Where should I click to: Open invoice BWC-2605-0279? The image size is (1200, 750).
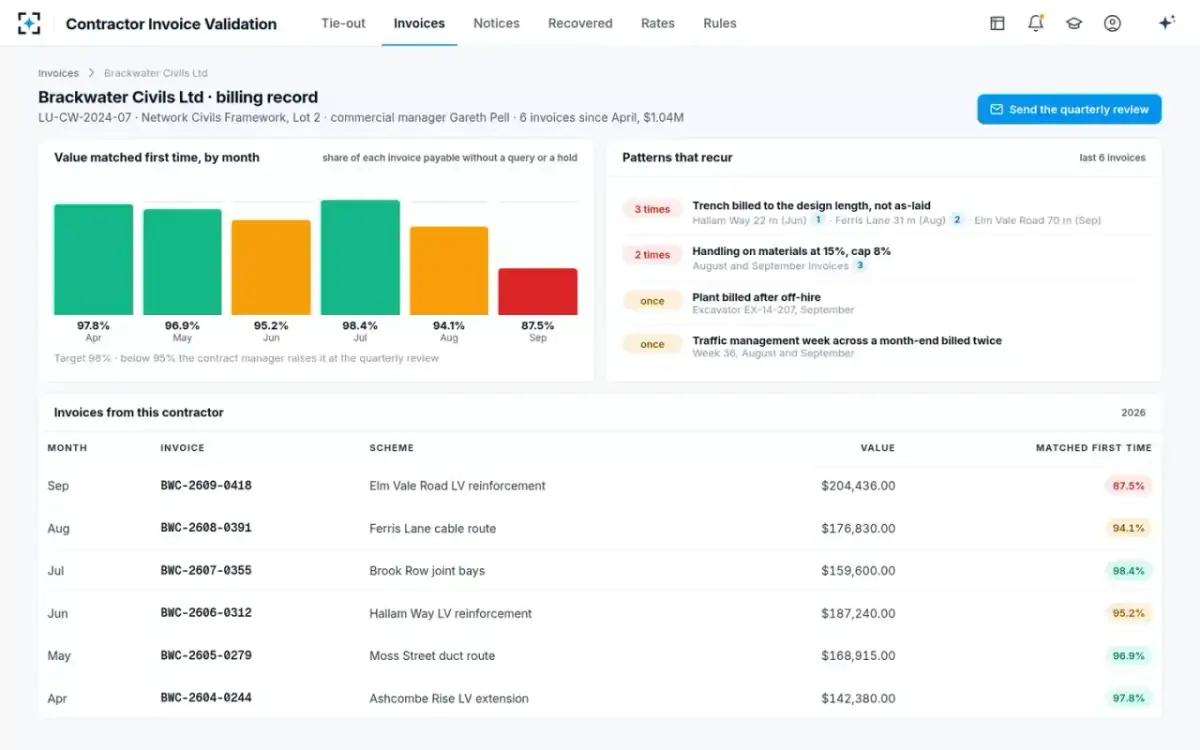[206, 655]
